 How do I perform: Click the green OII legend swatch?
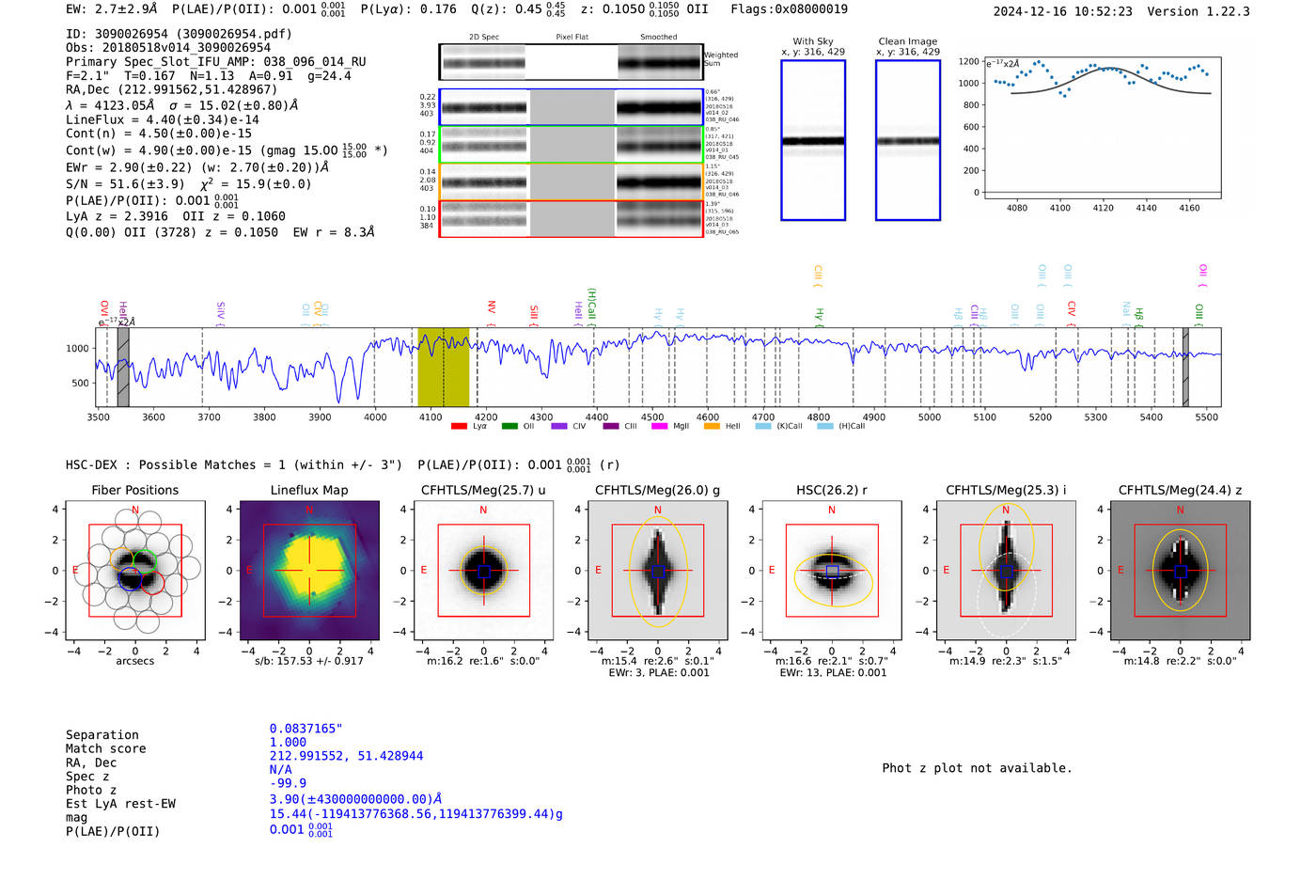(x=509, y=426)
